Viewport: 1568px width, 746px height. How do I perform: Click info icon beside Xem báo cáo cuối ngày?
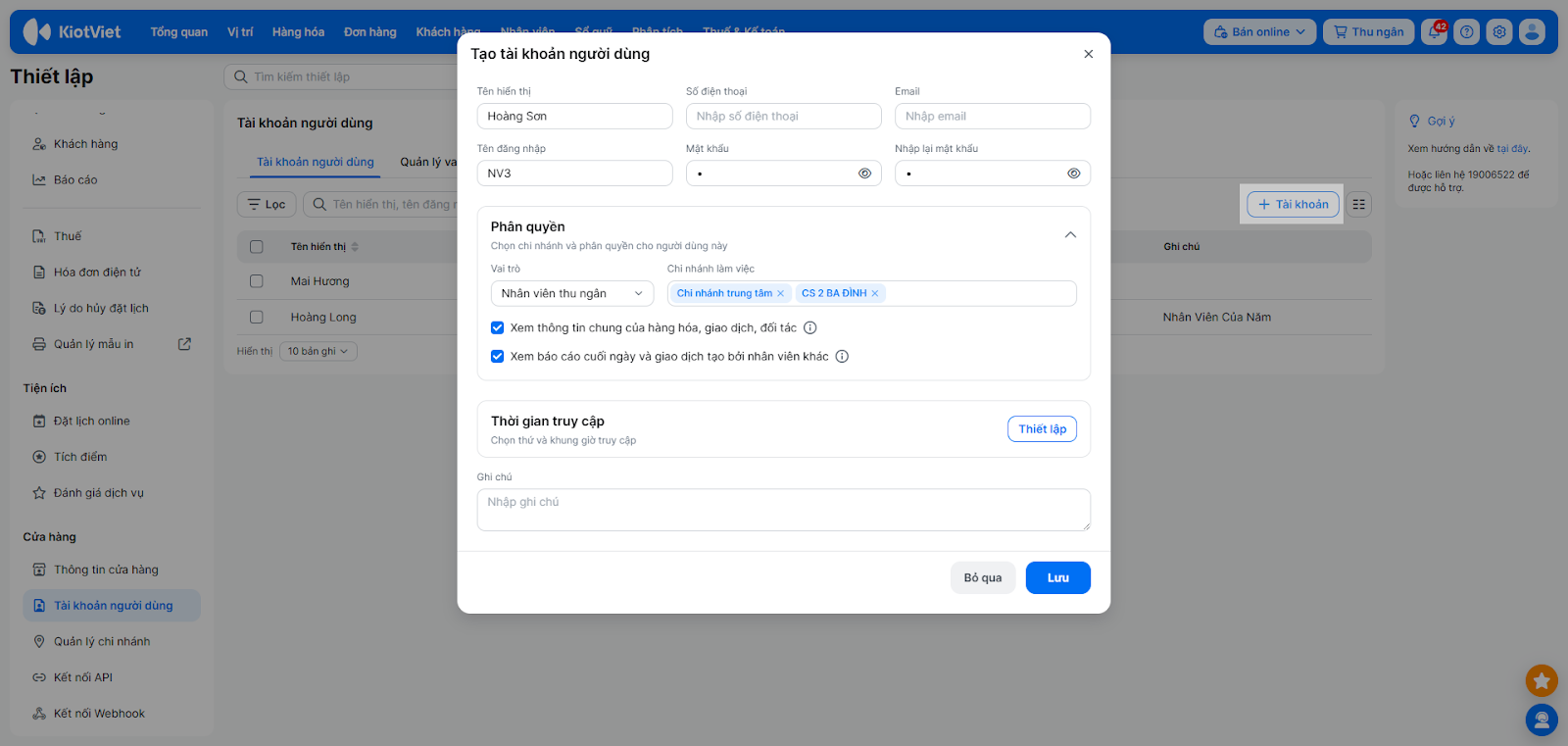[x=842, y=357]
